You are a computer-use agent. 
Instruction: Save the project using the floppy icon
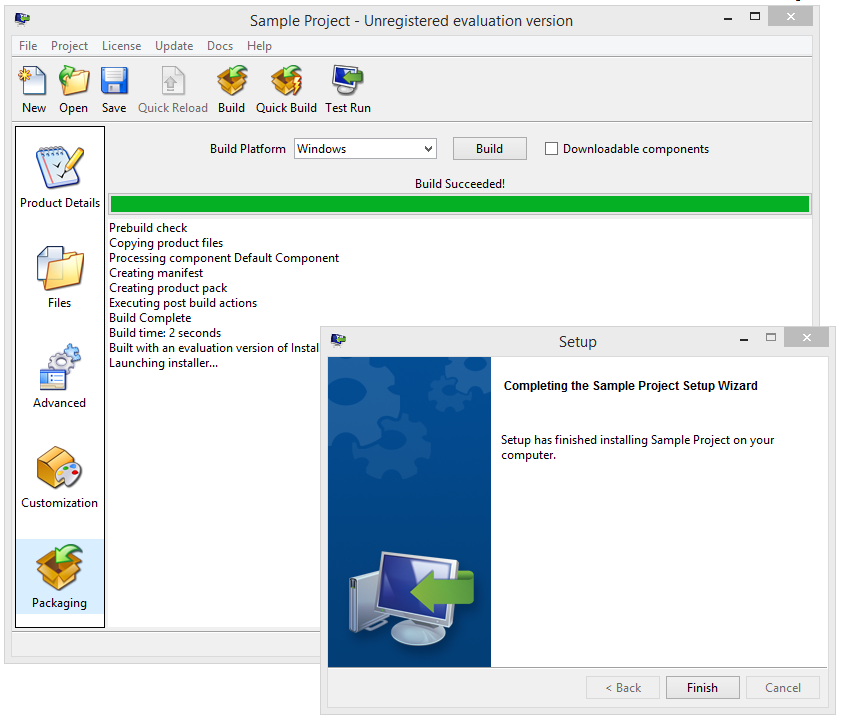tap(114, 90)
